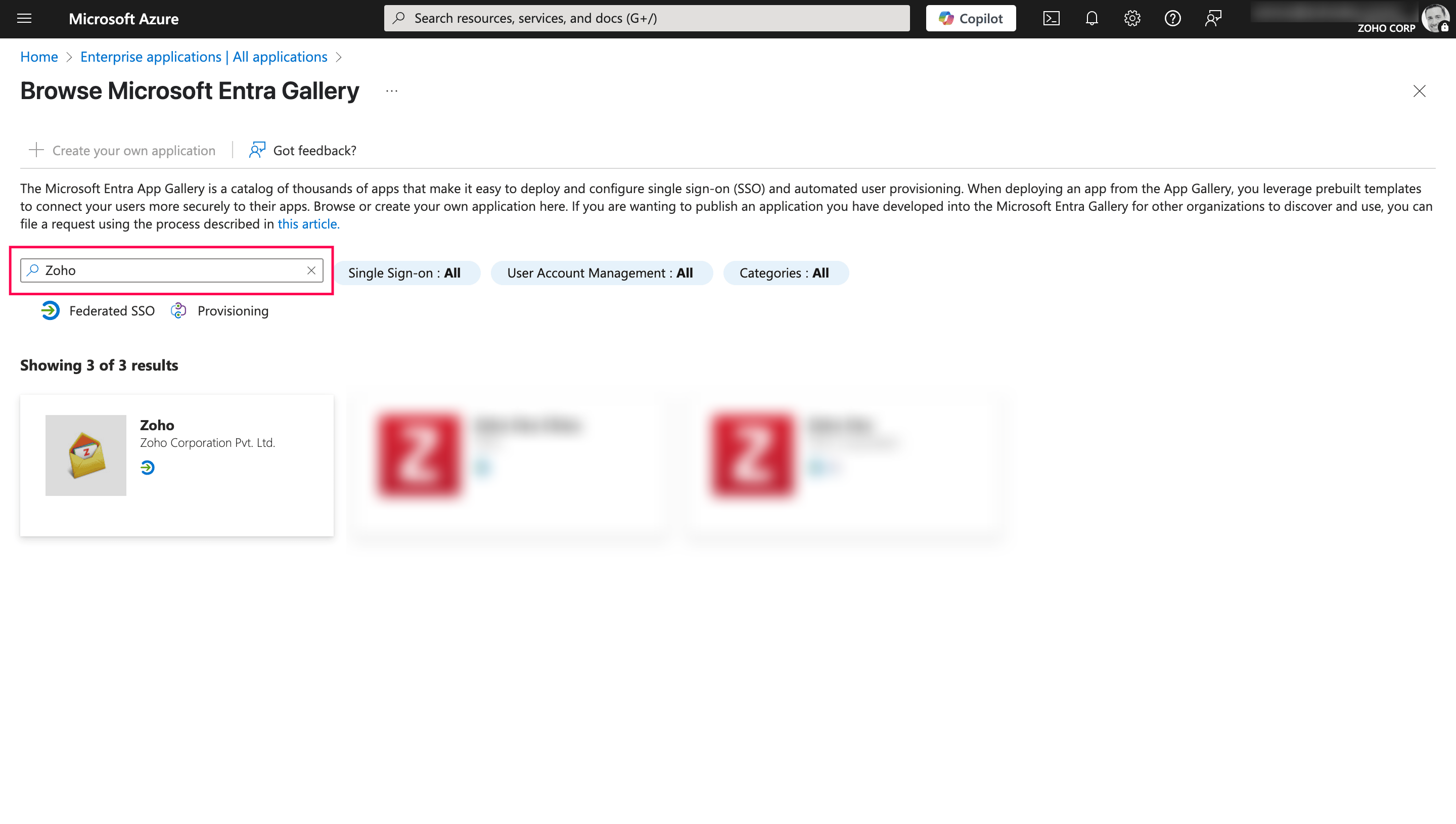This screenshot has width=1456, height=824.
Task: Open the Azure portal hamburger menu
Action: 24,19
